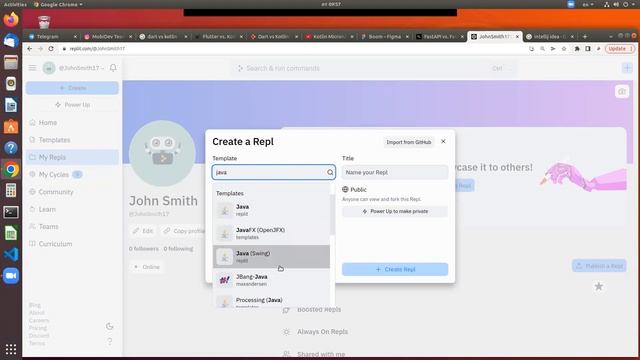Open the Pricing footer link
This screenshot has height=360, width=640.
tap(38, 328)
